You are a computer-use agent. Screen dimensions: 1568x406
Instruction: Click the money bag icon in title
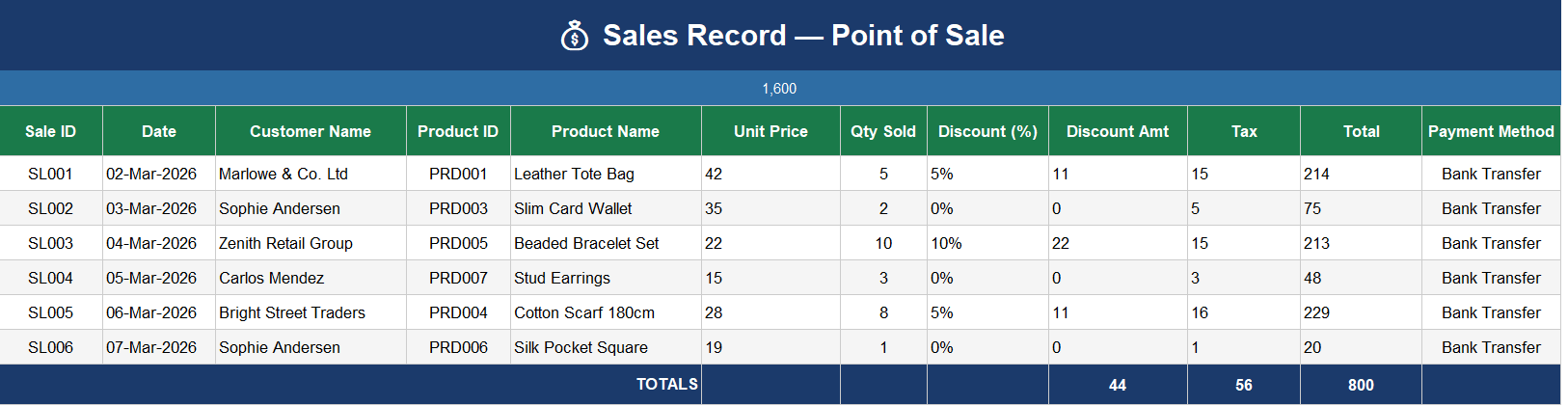[575, 36]
